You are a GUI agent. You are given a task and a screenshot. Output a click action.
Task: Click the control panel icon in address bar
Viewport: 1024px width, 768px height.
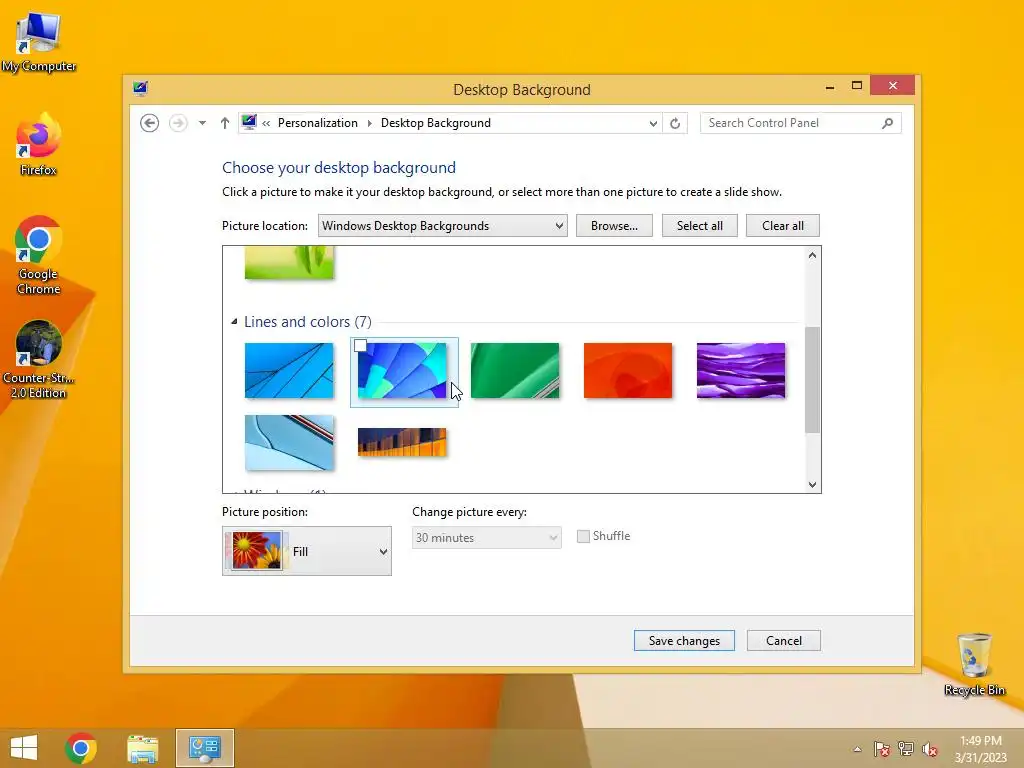coord(249,122)
